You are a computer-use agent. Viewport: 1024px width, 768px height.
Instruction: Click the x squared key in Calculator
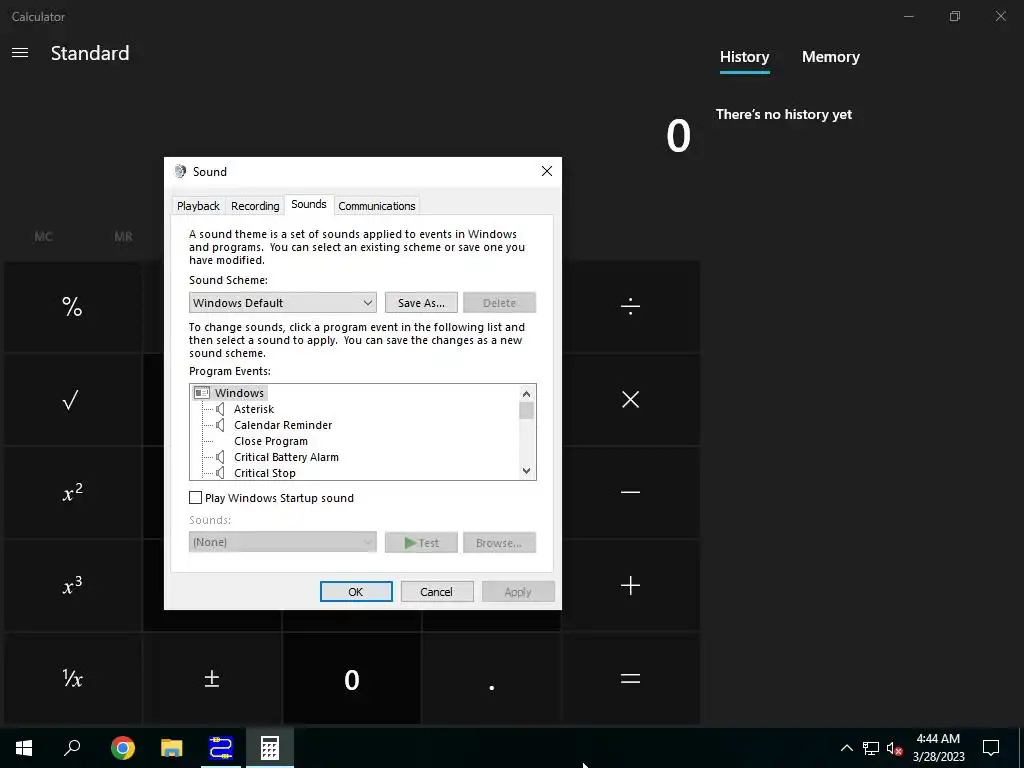point(72,492)
